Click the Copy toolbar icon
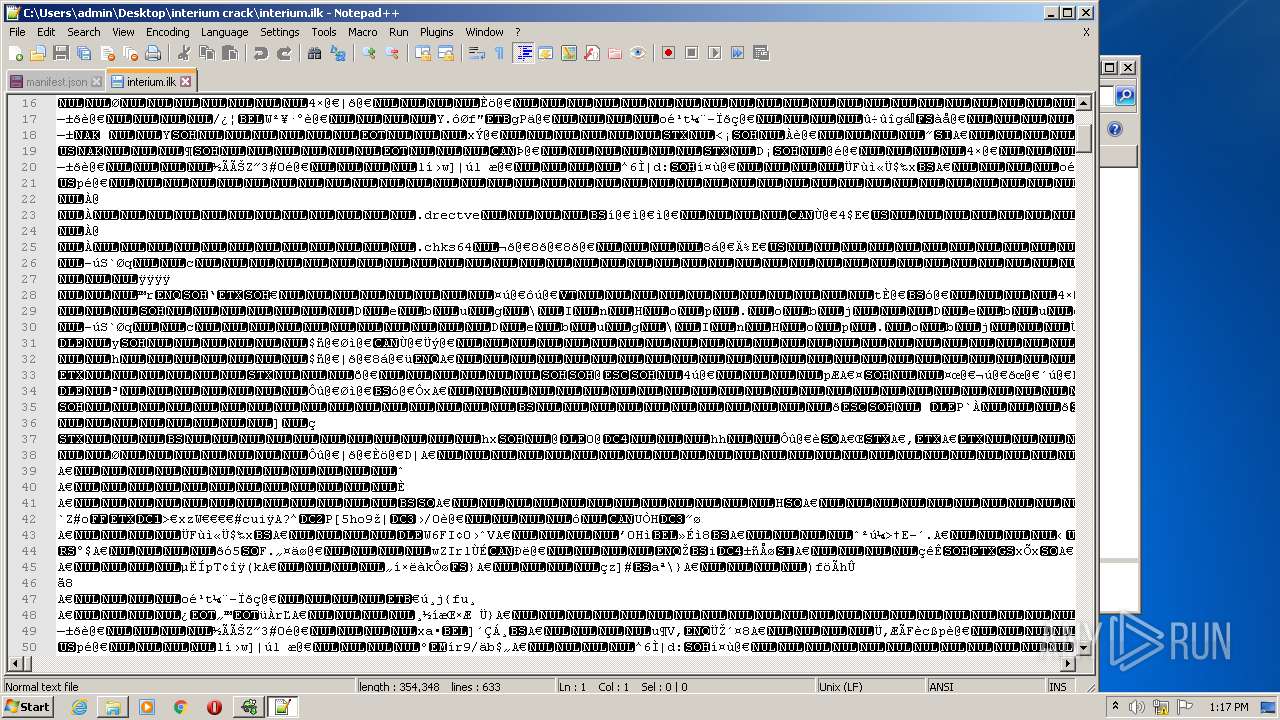Screen dimensions: 1280x720 (x=206, y=53)
